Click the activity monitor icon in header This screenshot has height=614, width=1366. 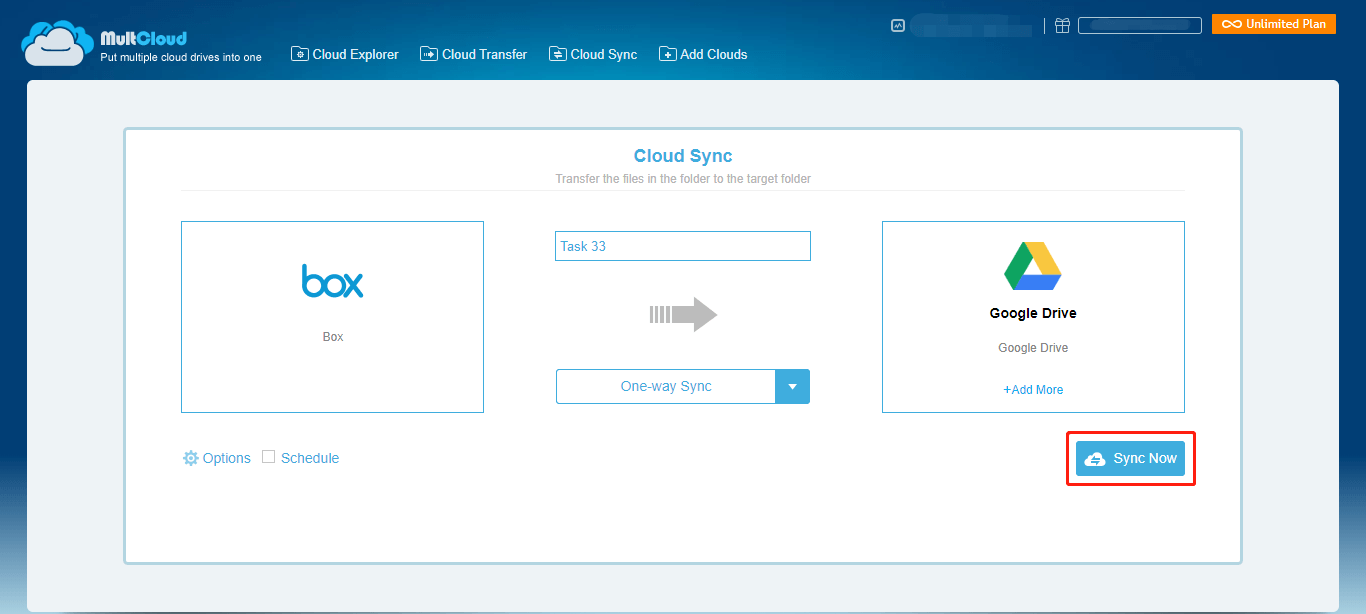(897, 26)
